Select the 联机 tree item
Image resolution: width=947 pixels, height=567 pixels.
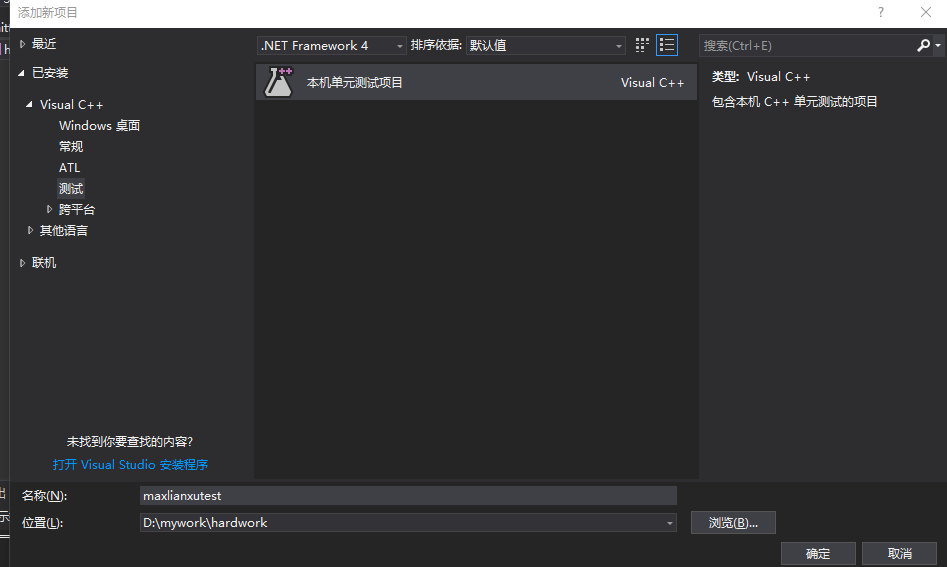(43, 263)
